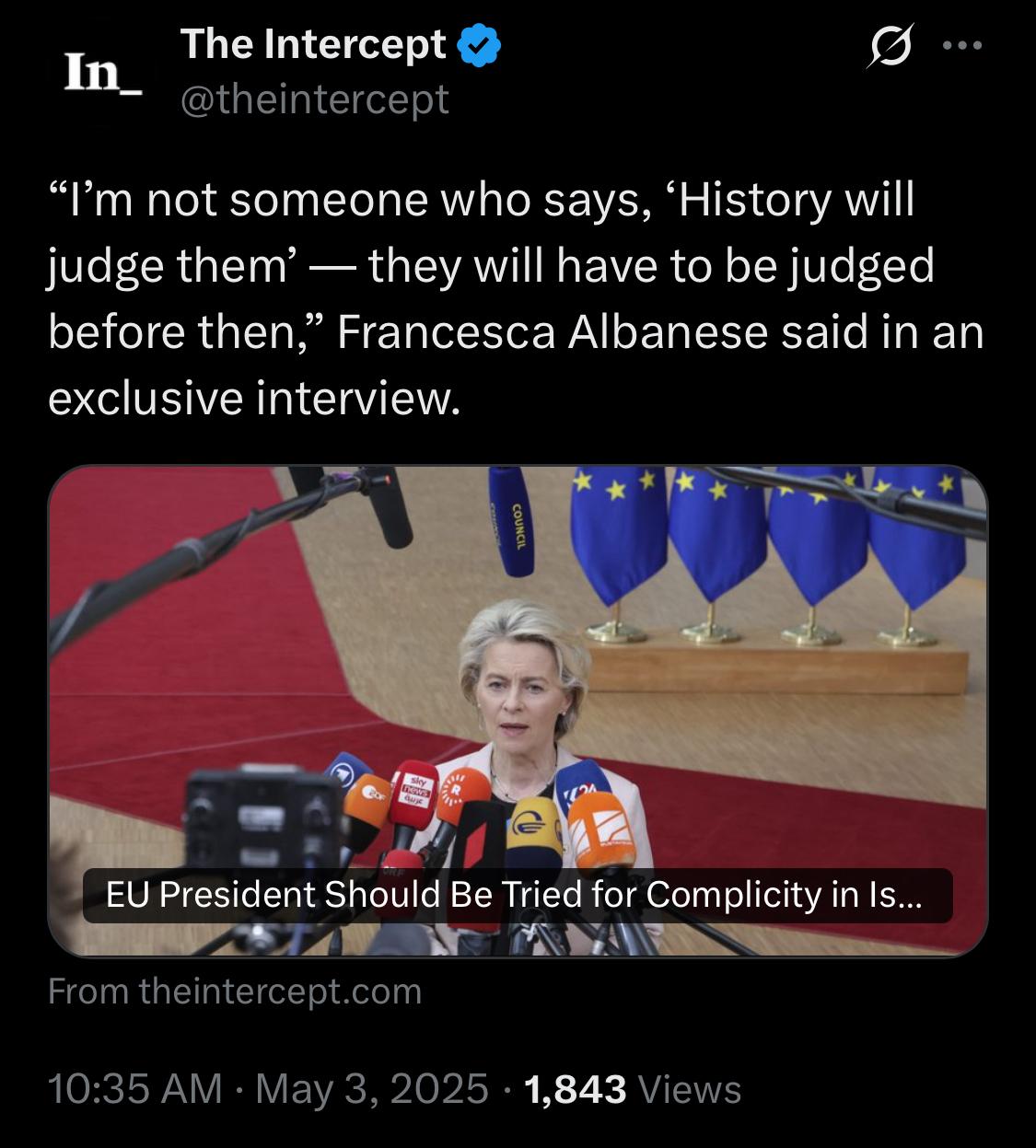Viewport: 1036px width, 1148px height.
Task: Click the May 3, 2025 date
Action: 371,1088
